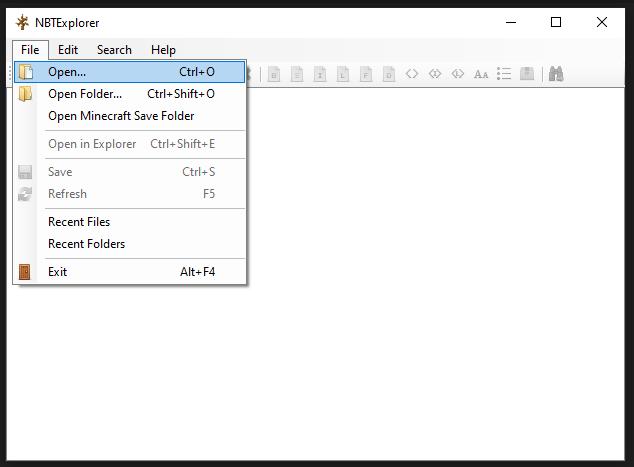The width and height of the screenshot is (634, 467).
Task: Click Exit in the File menu
Action: coord(58,272)
